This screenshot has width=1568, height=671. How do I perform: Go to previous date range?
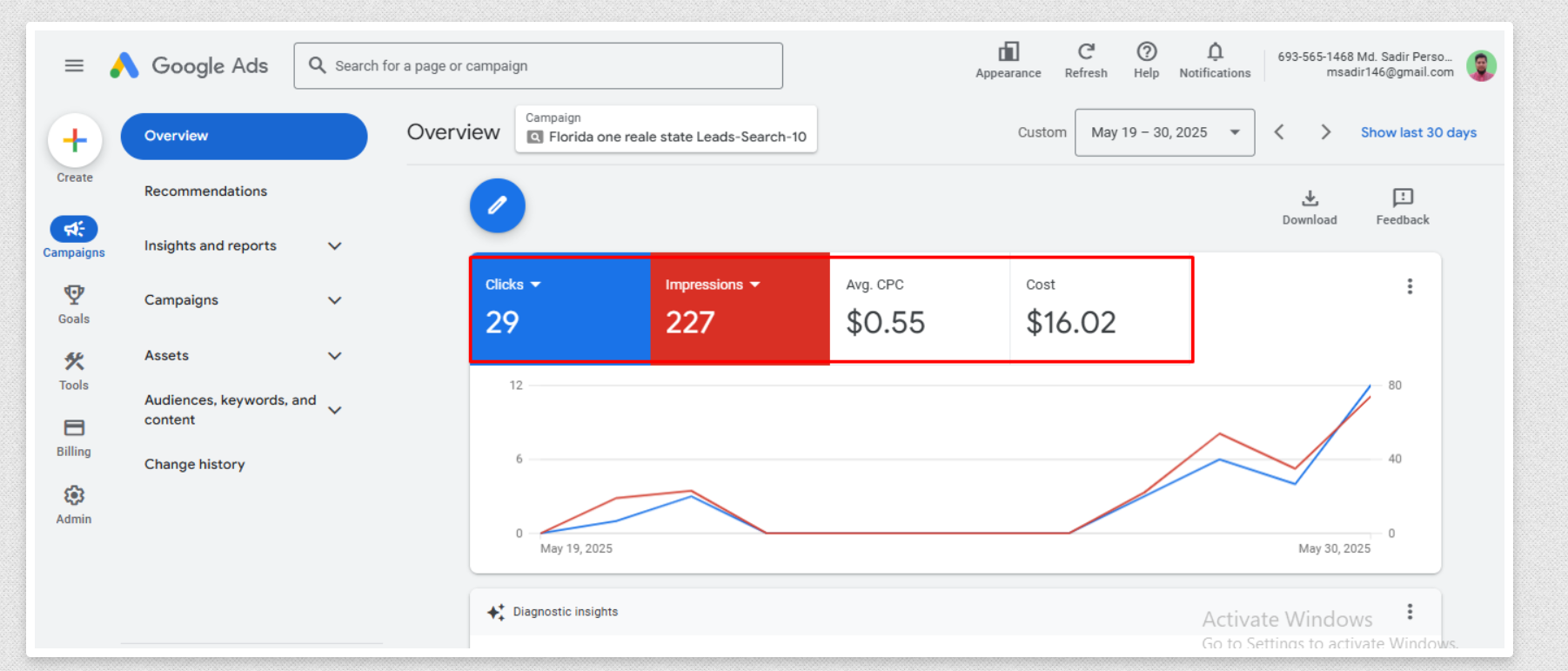pos(1279,132)
